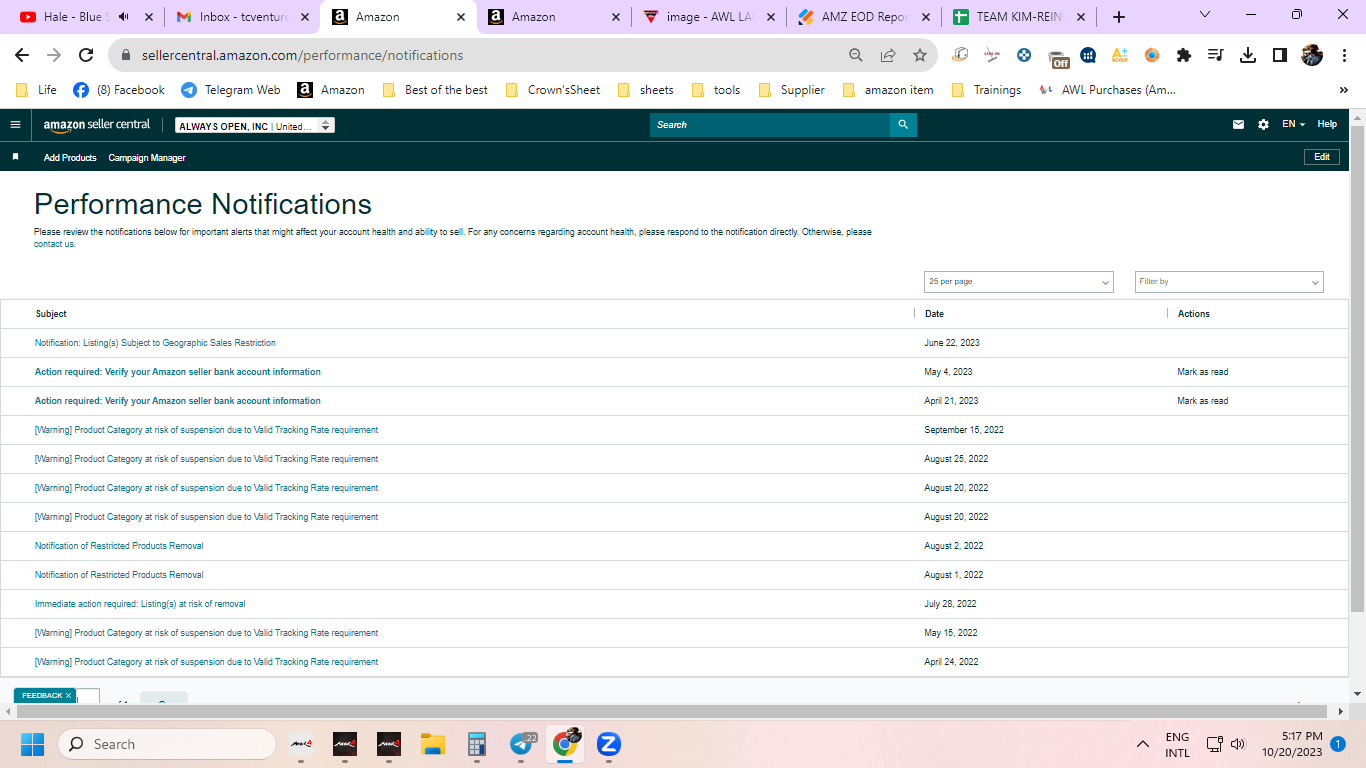Open the September 15, 2022 tracking rate warning
1366x768 pixels.
coord(207,430)
